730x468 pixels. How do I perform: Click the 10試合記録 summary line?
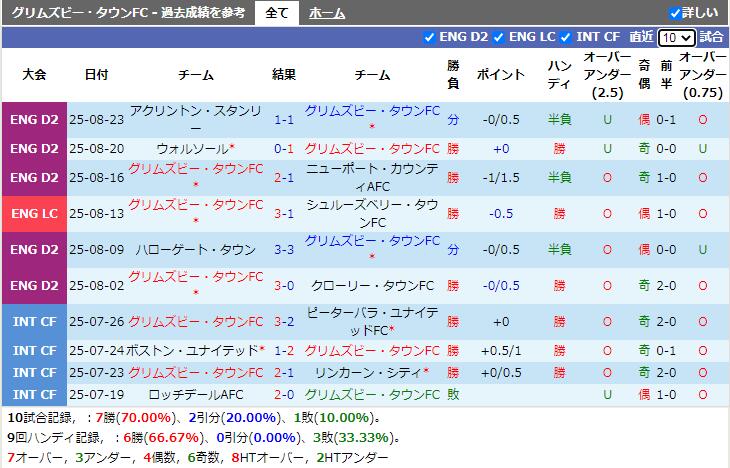click(195, 417)
